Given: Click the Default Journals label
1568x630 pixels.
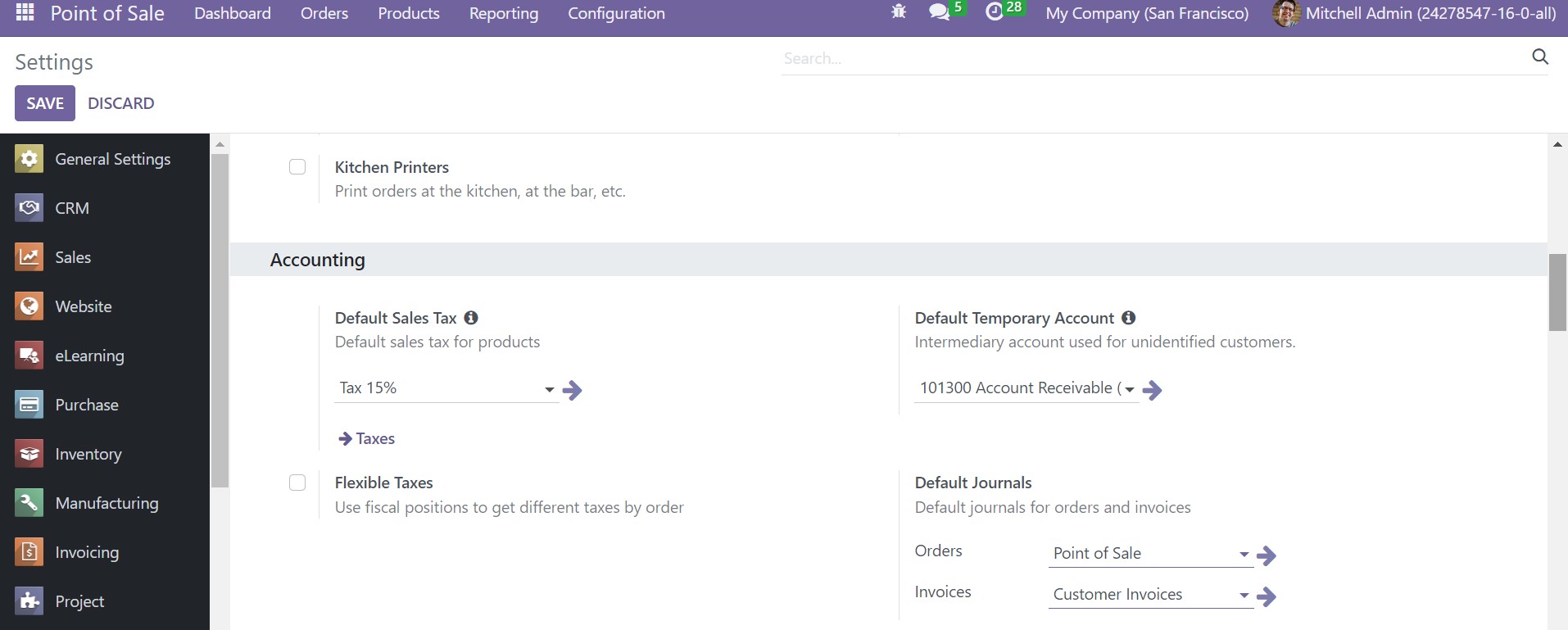Looking at the screenshot, I should 973,483.
